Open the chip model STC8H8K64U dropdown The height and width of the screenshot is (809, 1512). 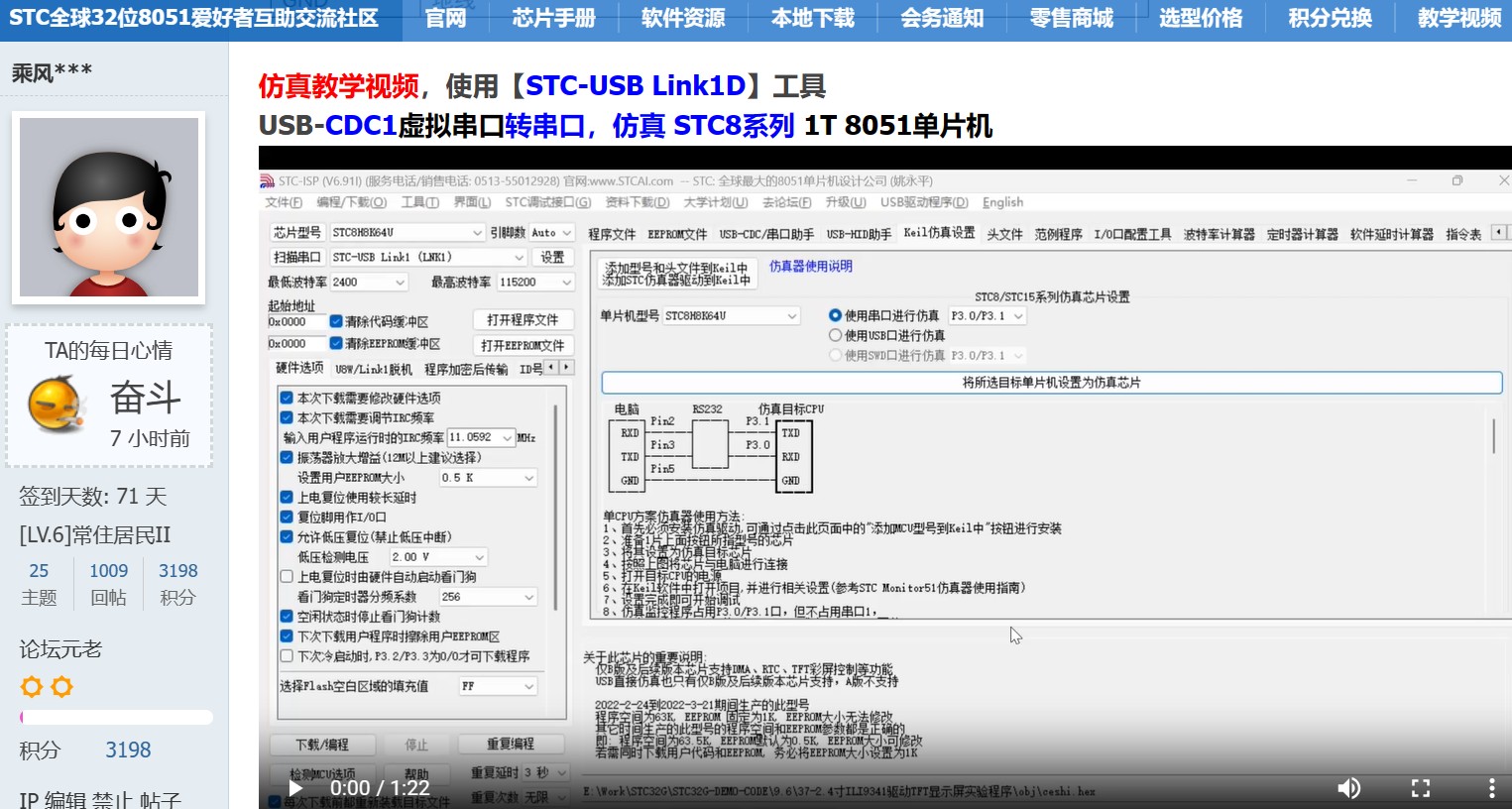[x=407, y=232]
